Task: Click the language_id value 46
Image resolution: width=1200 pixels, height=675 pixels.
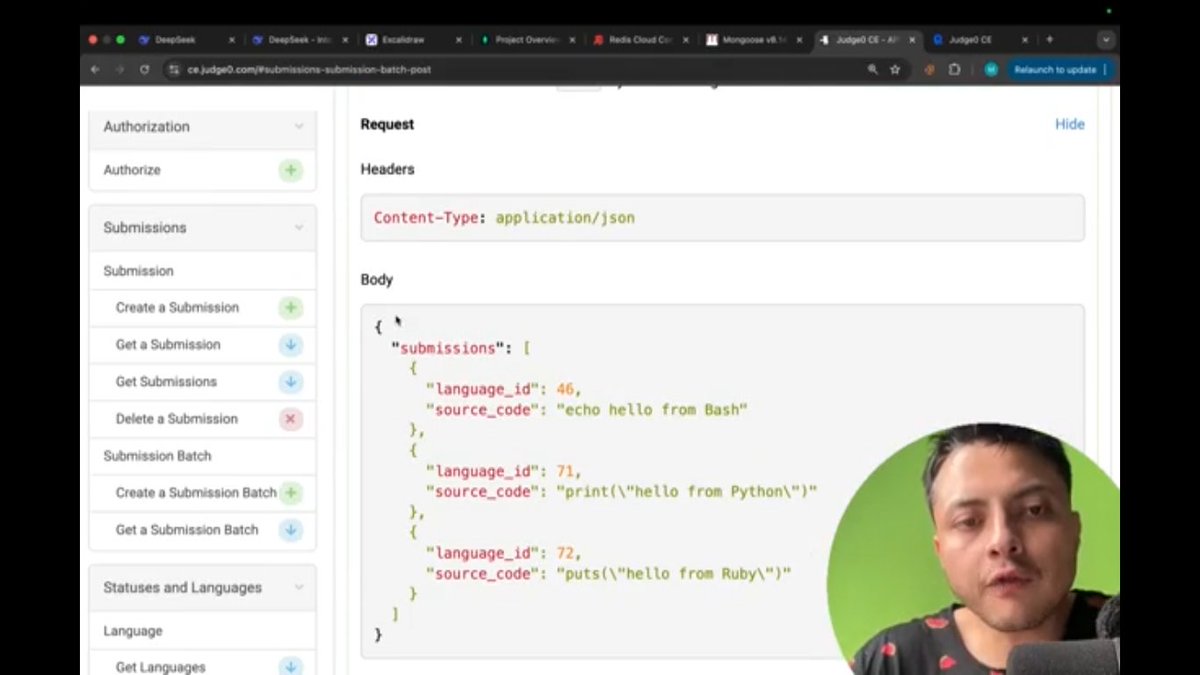Action: pyautogui.click(x=567, y=390)
